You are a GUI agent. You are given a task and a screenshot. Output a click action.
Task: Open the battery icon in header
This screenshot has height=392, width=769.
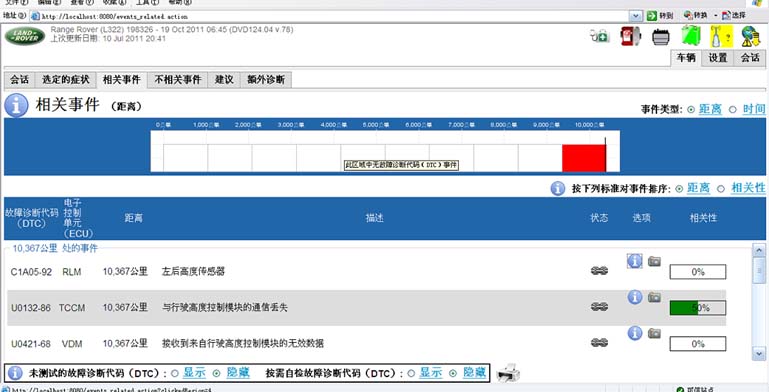(661, 37)
